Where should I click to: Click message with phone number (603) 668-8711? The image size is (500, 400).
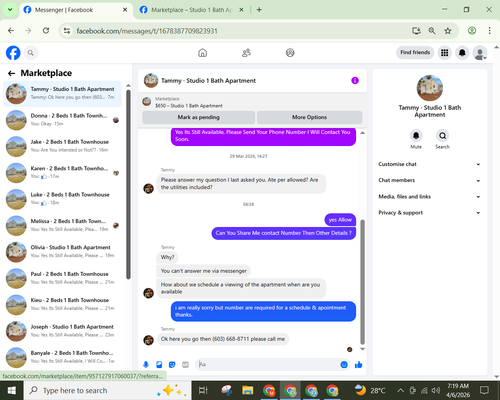tap(223, 339)
